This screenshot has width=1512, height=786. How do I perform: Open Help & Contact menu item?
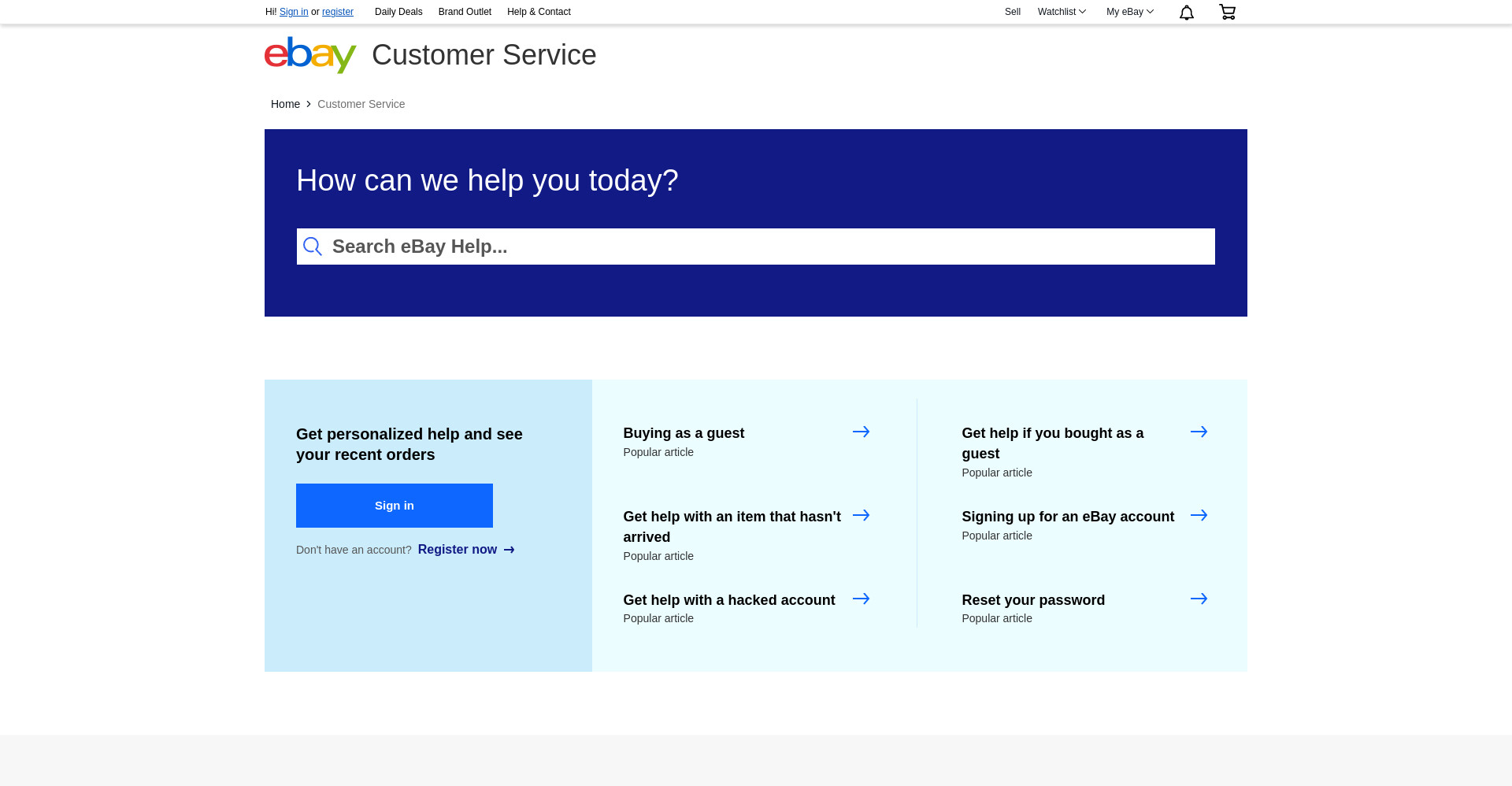[539, 12]
